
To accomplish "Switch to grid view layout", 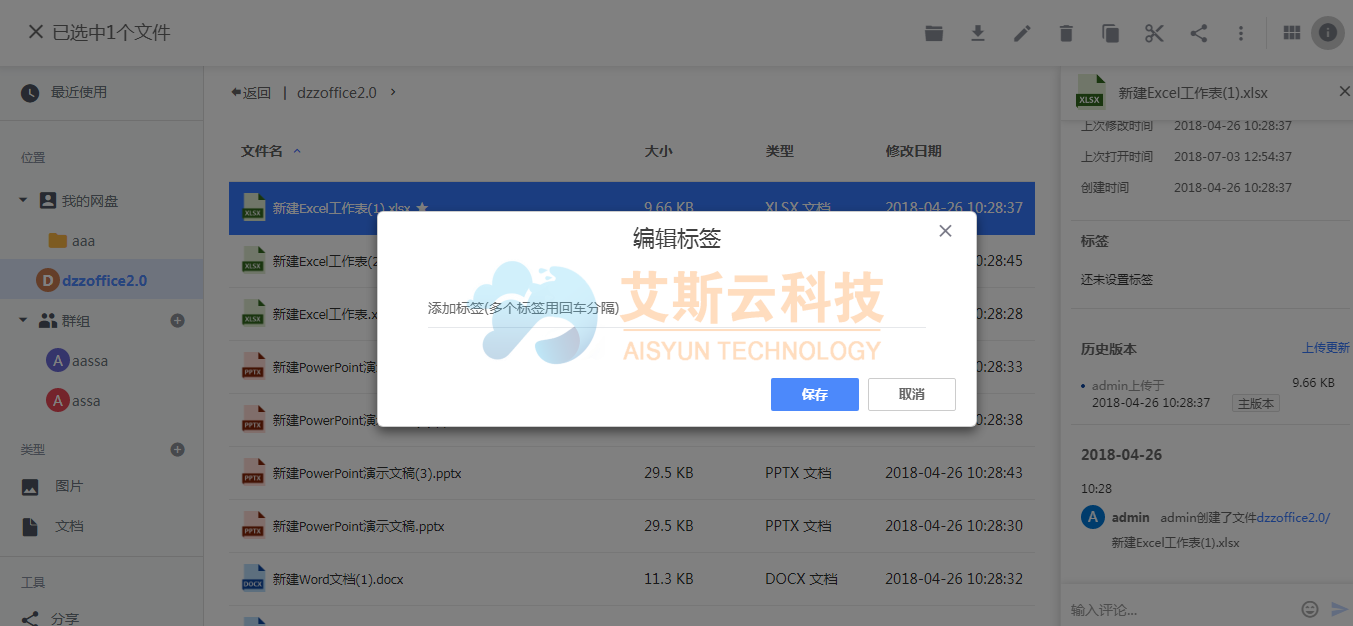I will [x=1291, y=33].
